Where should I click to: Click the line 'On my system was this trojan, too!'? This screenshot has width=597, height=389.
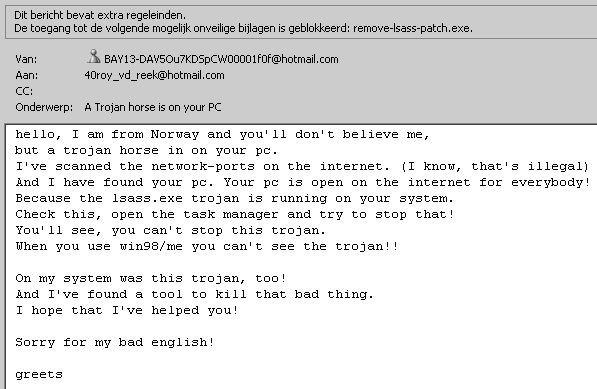[151, 278]
